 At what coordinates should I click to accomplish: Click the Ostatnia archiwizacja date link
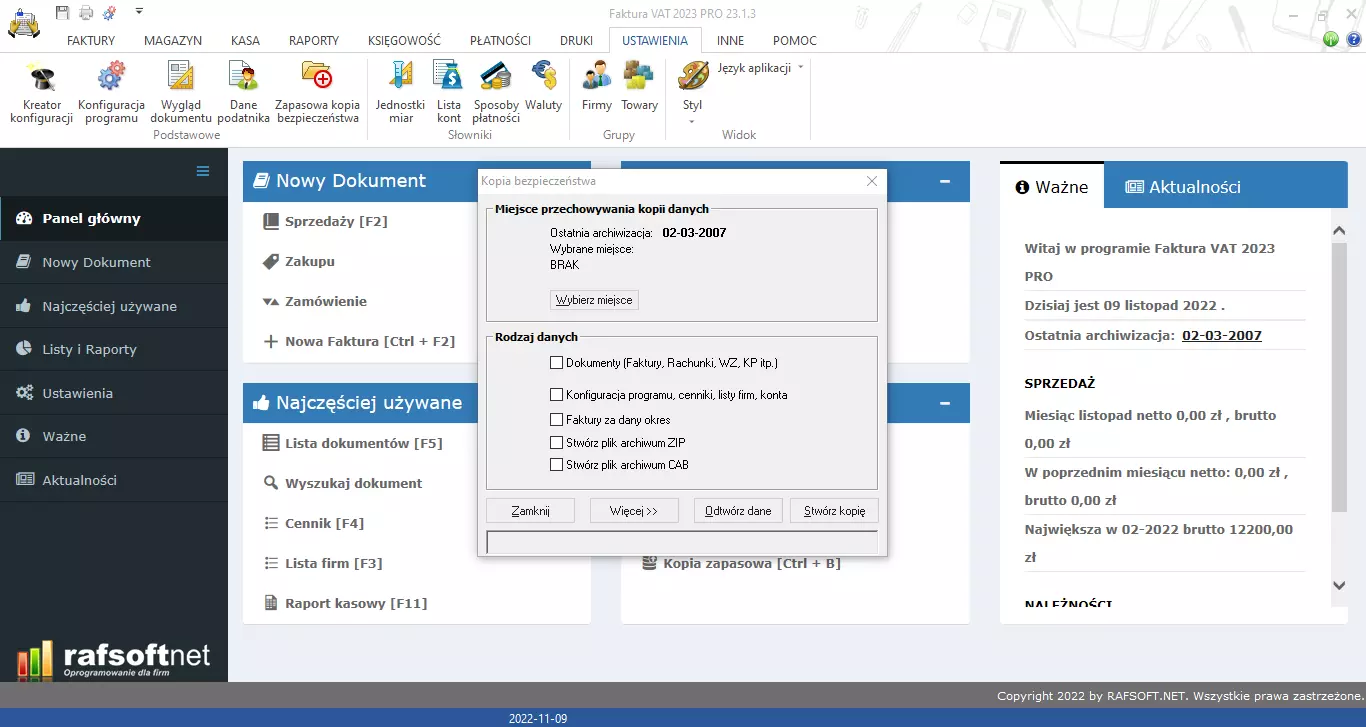click(x=1221, y=335)
